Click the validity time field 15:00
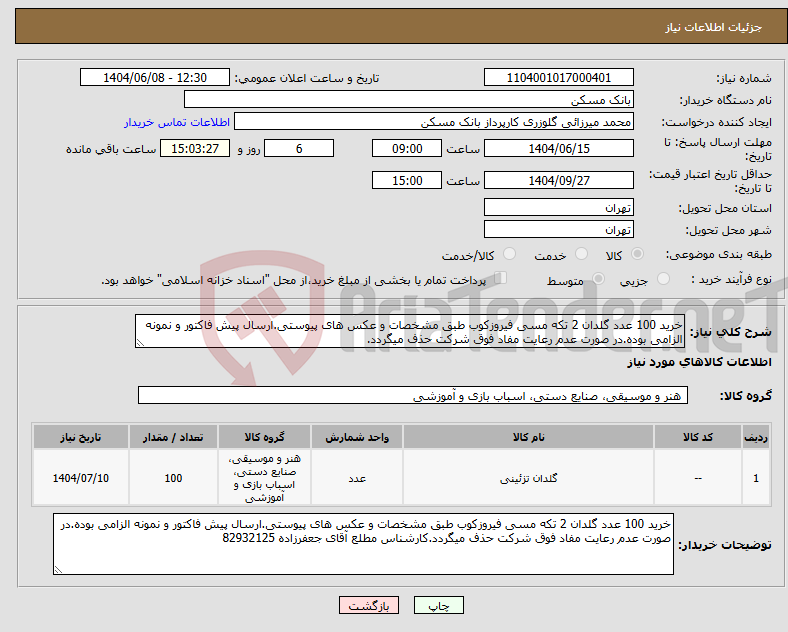The width and height of the screenshot is (788, 632). 407,180
